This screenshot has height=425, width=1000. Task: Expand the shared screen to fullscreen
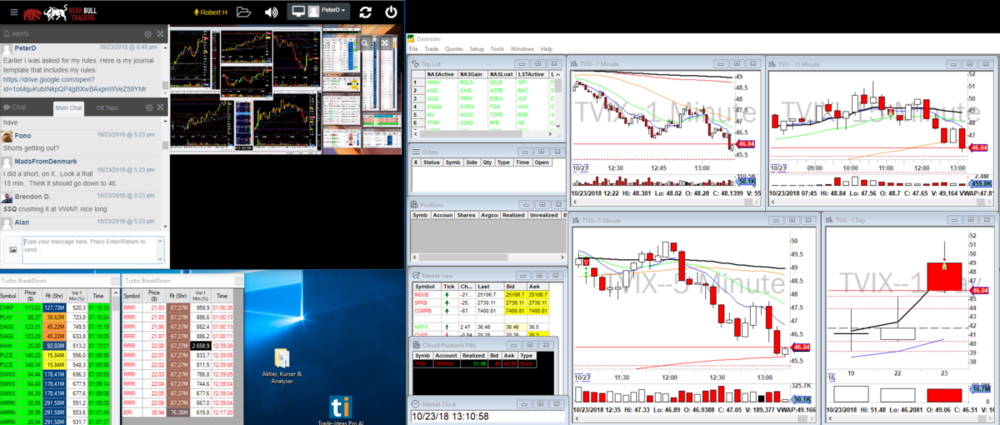386,43
